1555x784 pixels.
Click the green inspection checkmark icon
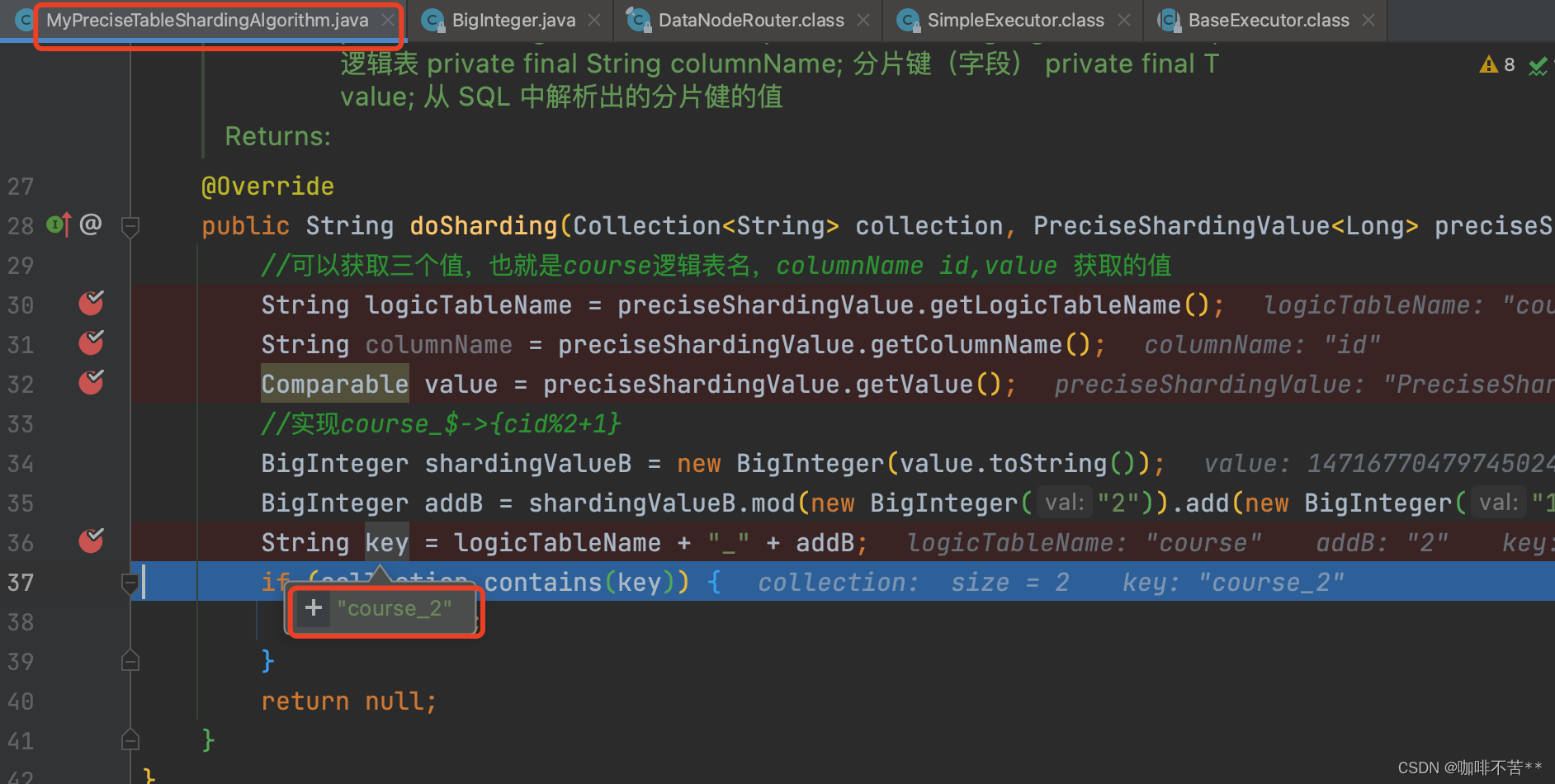pos(1537,66)
